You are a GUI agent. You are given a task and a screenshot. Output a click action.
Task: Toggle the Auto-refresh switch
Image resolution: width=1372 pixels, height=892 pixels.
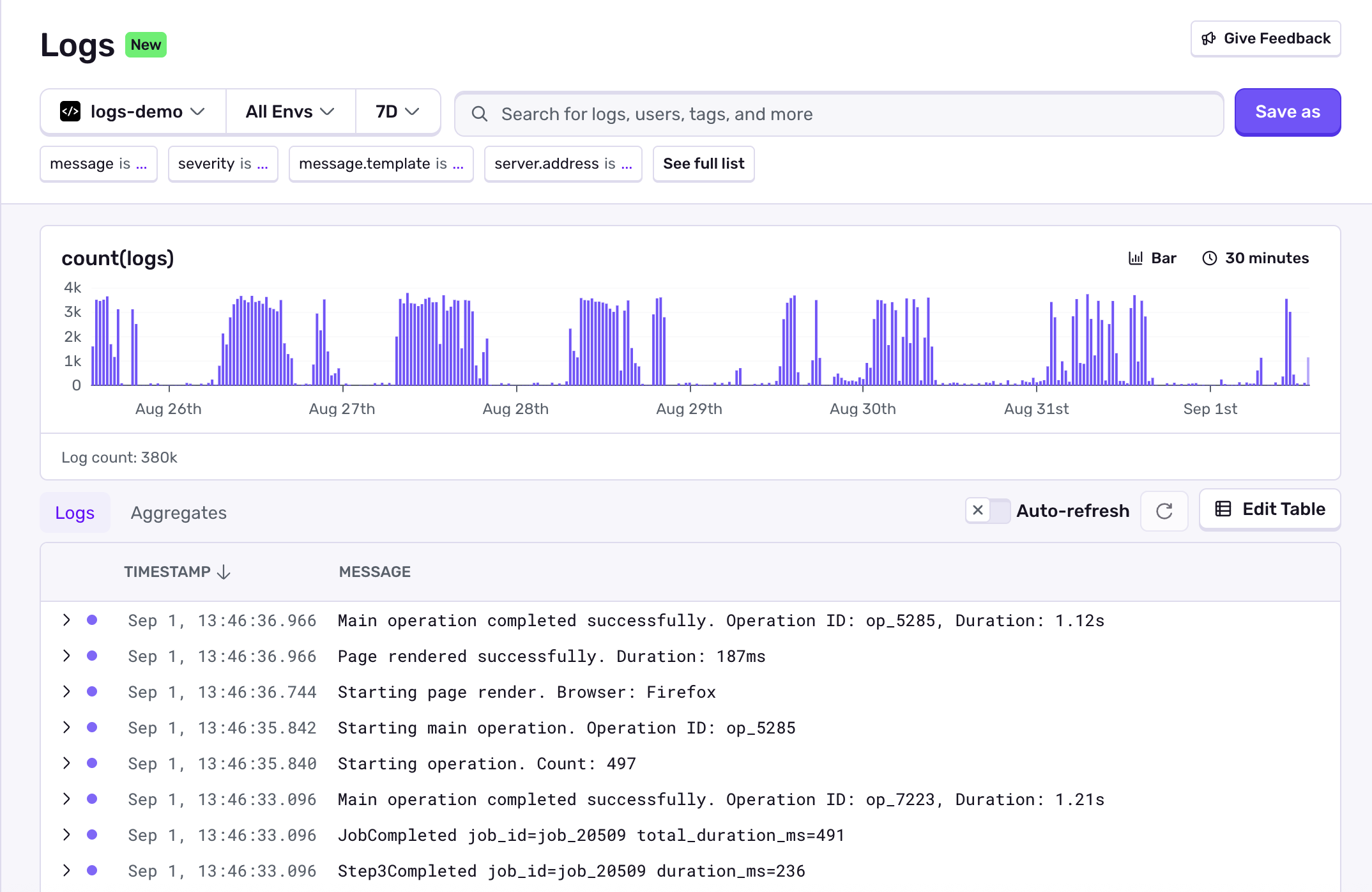pos(987,511)
